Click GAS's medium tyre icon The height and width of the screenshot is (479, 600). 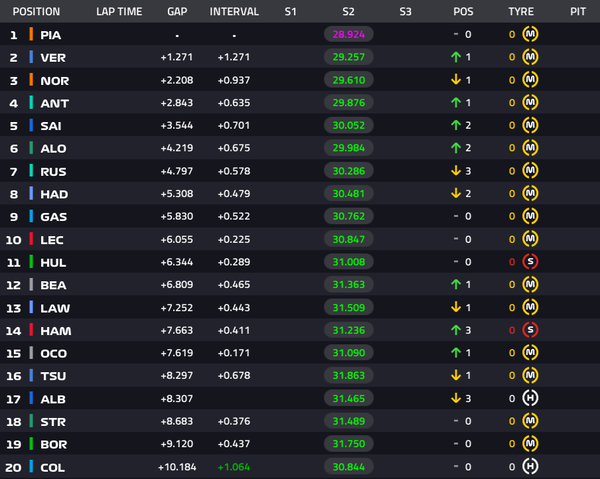(x=530, y=216)
